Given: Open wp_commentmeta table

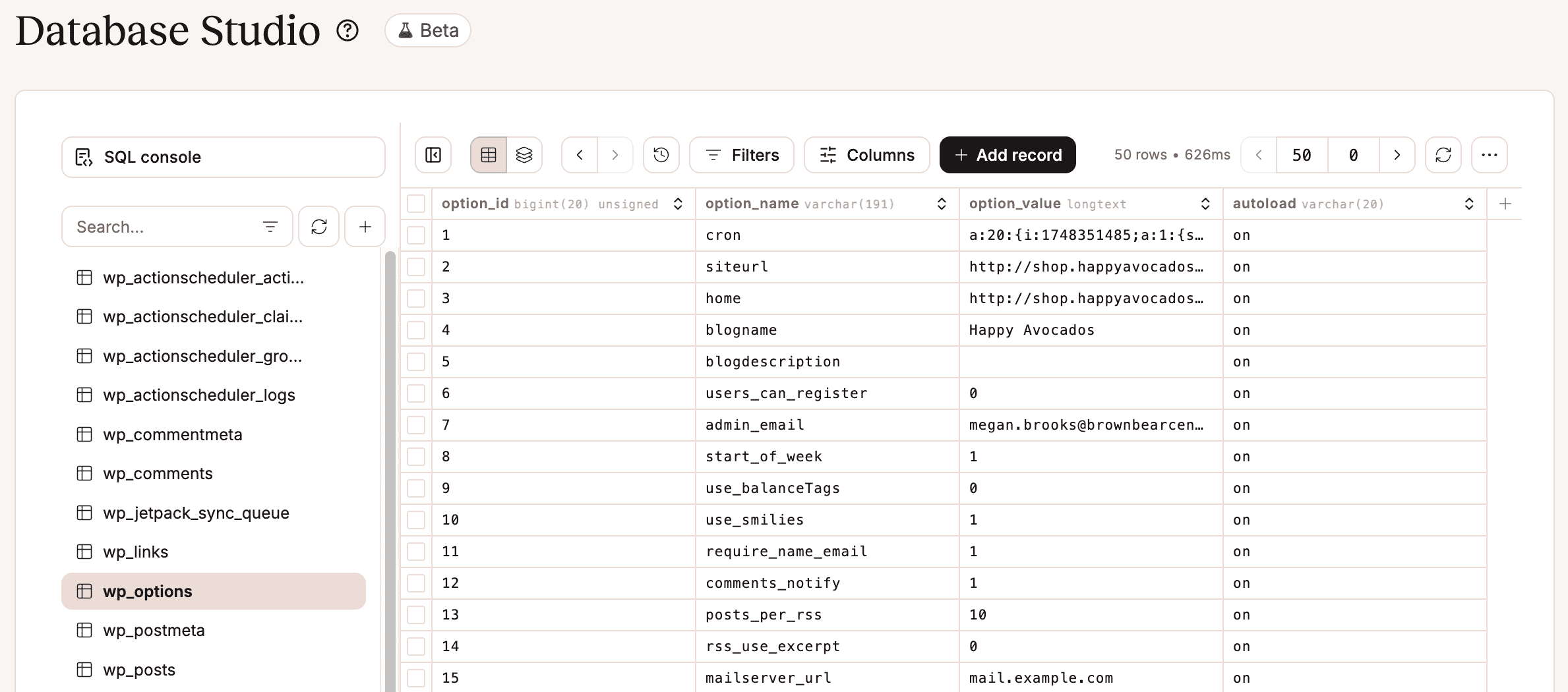Looking at the screenshot, I should 214,434.
